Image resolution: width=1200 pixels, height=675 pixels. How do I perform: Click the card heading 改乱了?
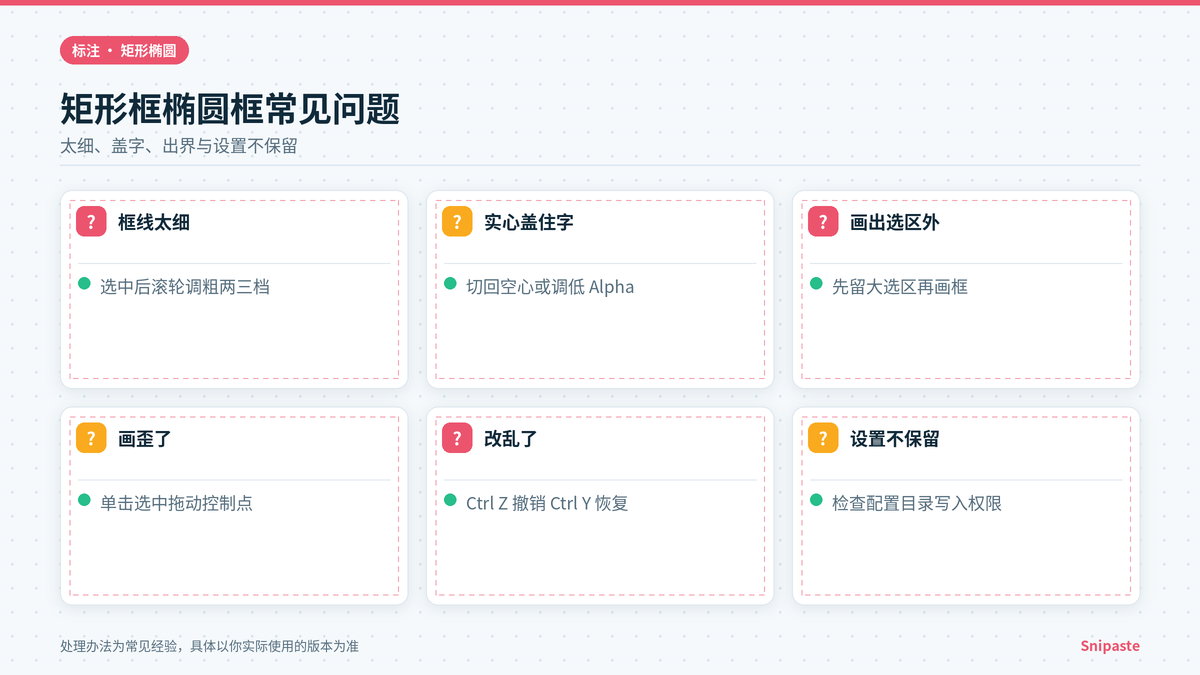pos(511,438)
